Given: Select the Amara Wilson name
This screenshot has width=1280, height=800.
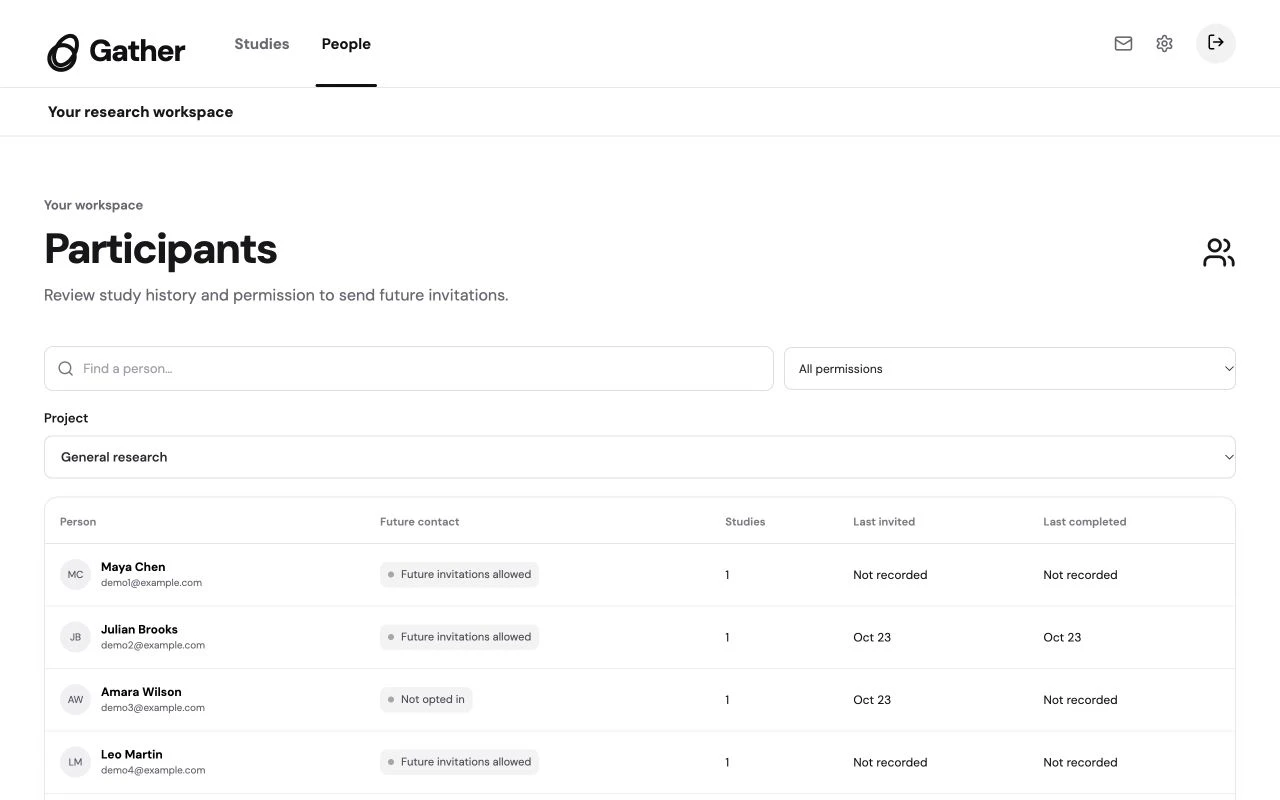Looking at the screenshot, I should 141,692.
